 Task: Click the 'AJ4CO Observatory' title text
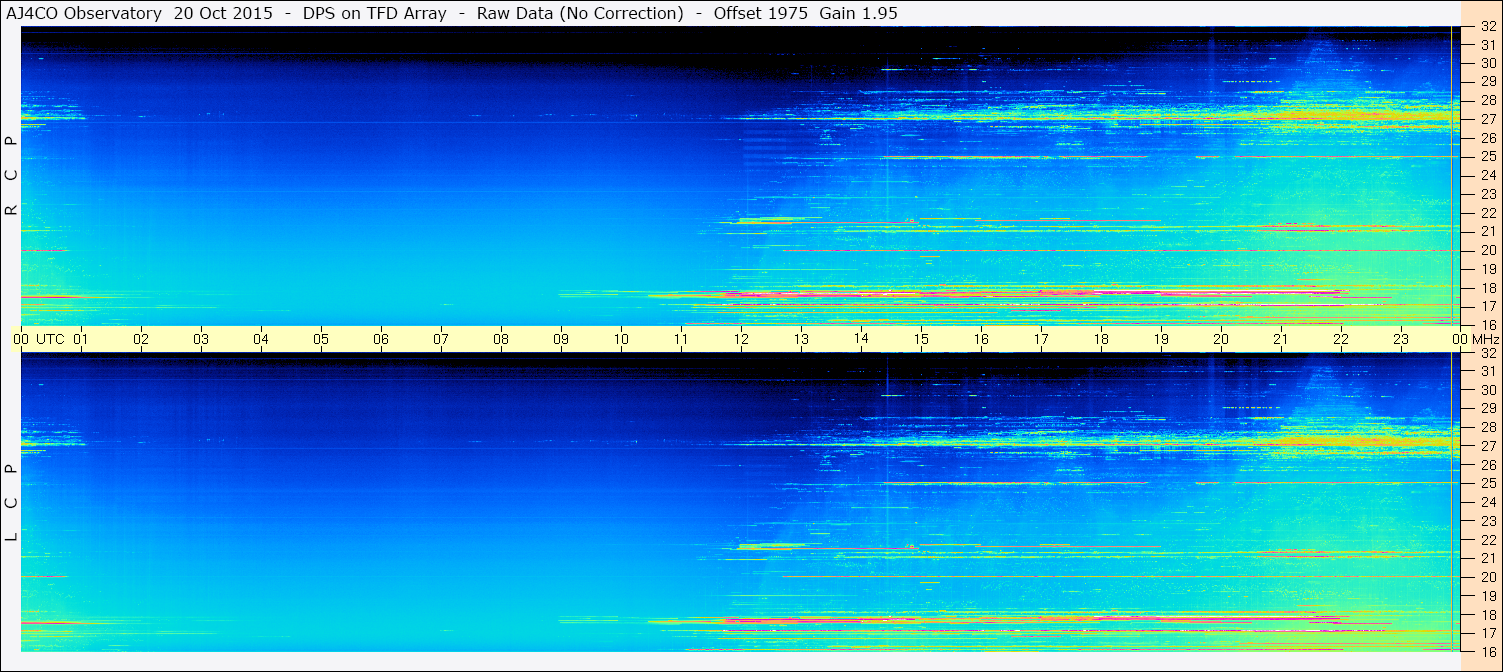83,14
